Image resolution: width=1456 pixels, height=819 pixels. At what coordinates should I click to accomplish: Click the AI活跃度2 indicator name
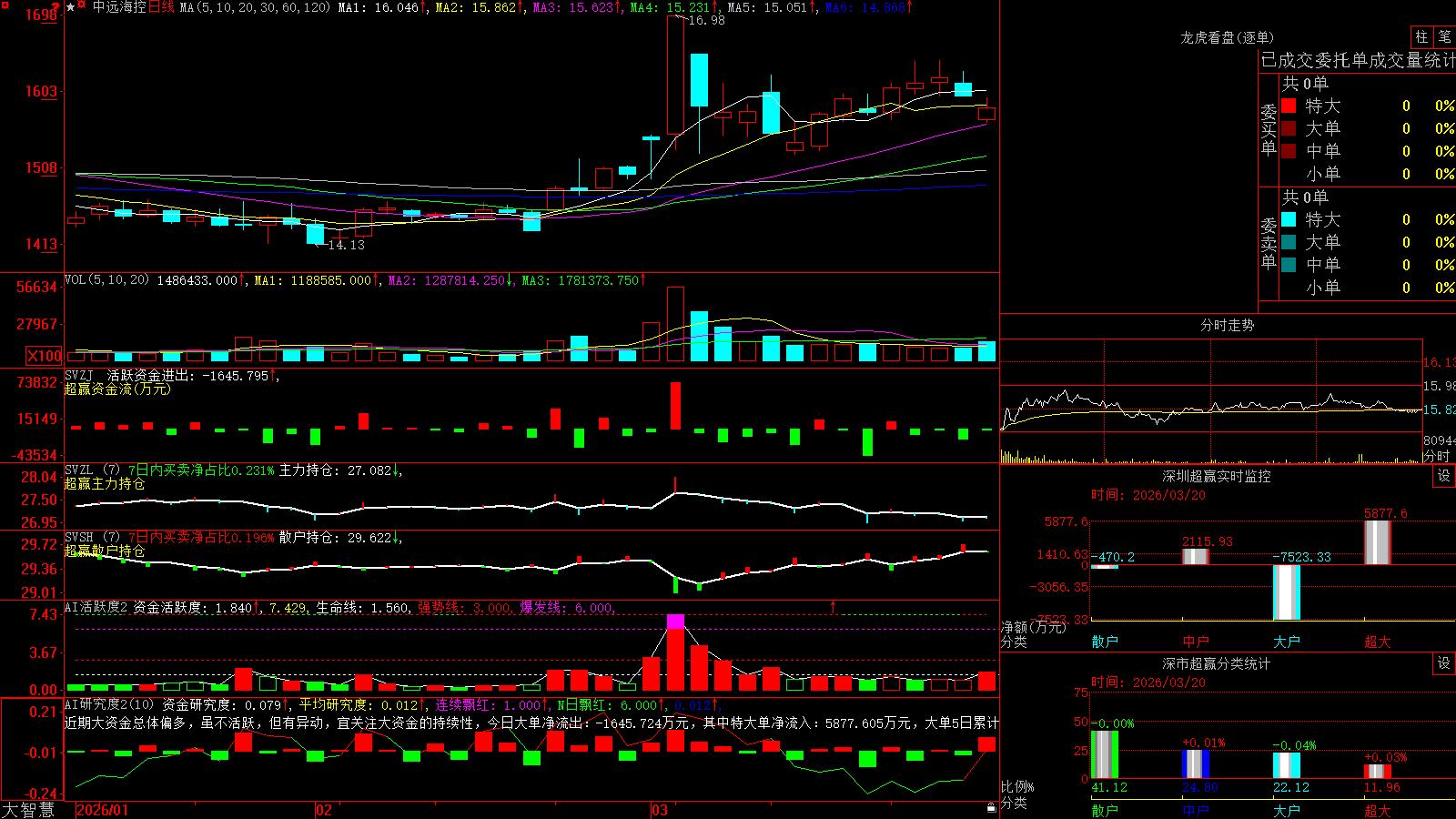click(x=96, y=608)
